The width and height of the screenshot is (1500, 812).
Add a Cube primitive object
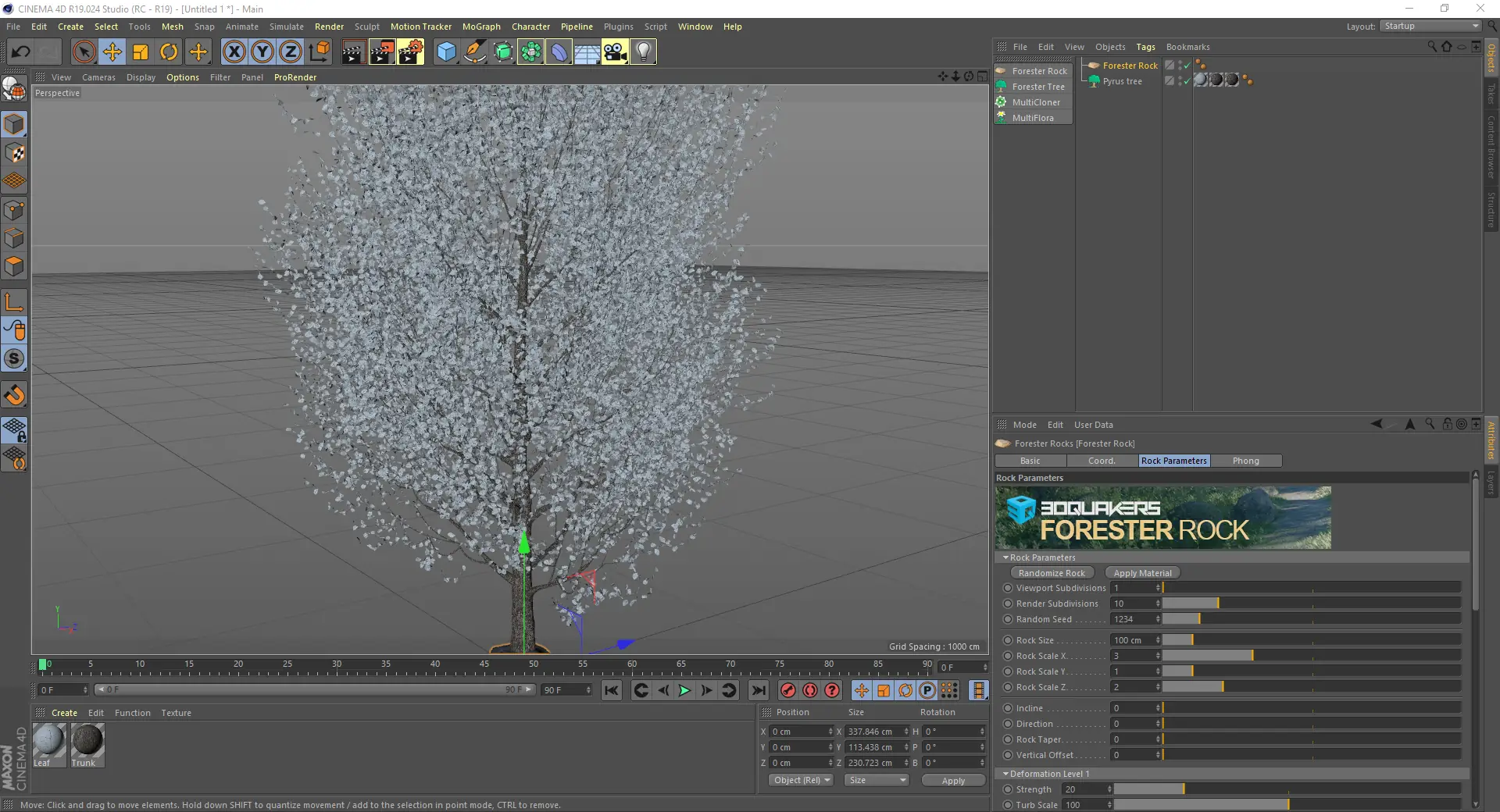[x=446, y=52]
